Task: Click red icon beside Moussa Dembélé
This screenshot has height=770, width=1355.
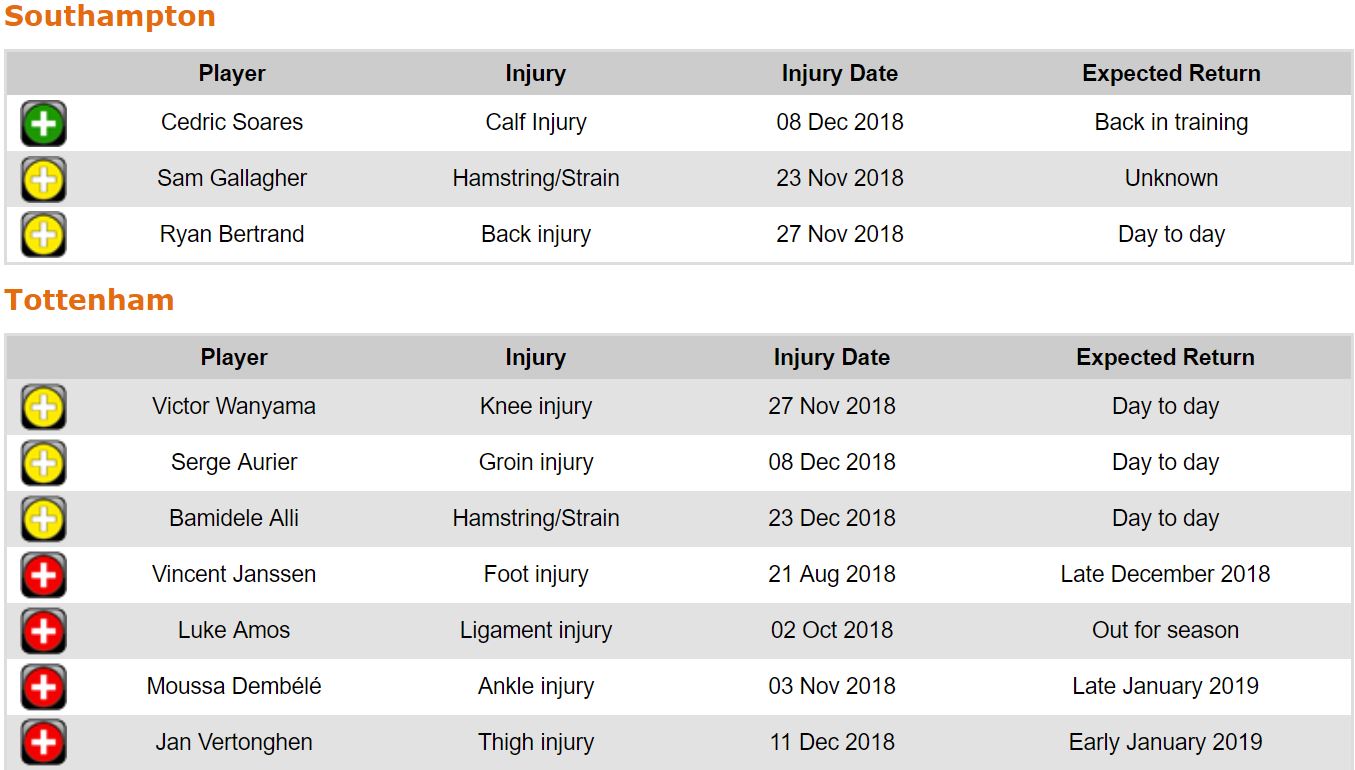Action: [43, 688]
